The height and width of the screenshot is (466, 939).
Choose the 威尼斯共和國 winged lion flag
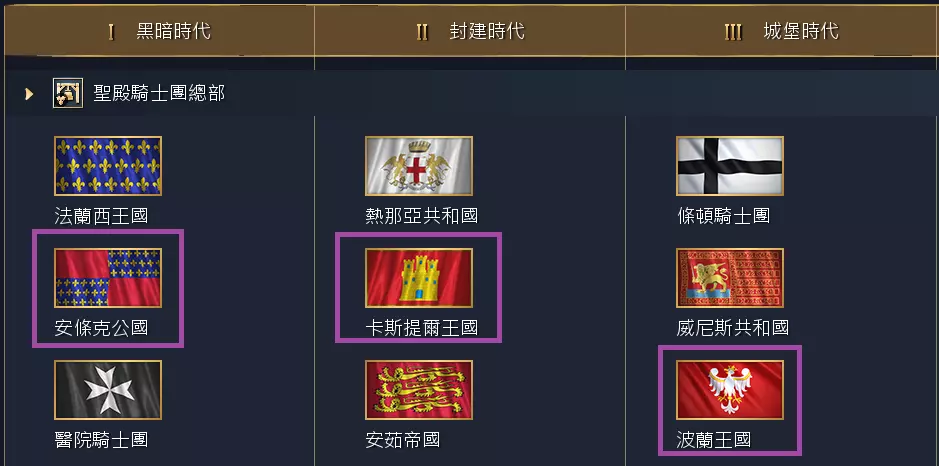730,278
